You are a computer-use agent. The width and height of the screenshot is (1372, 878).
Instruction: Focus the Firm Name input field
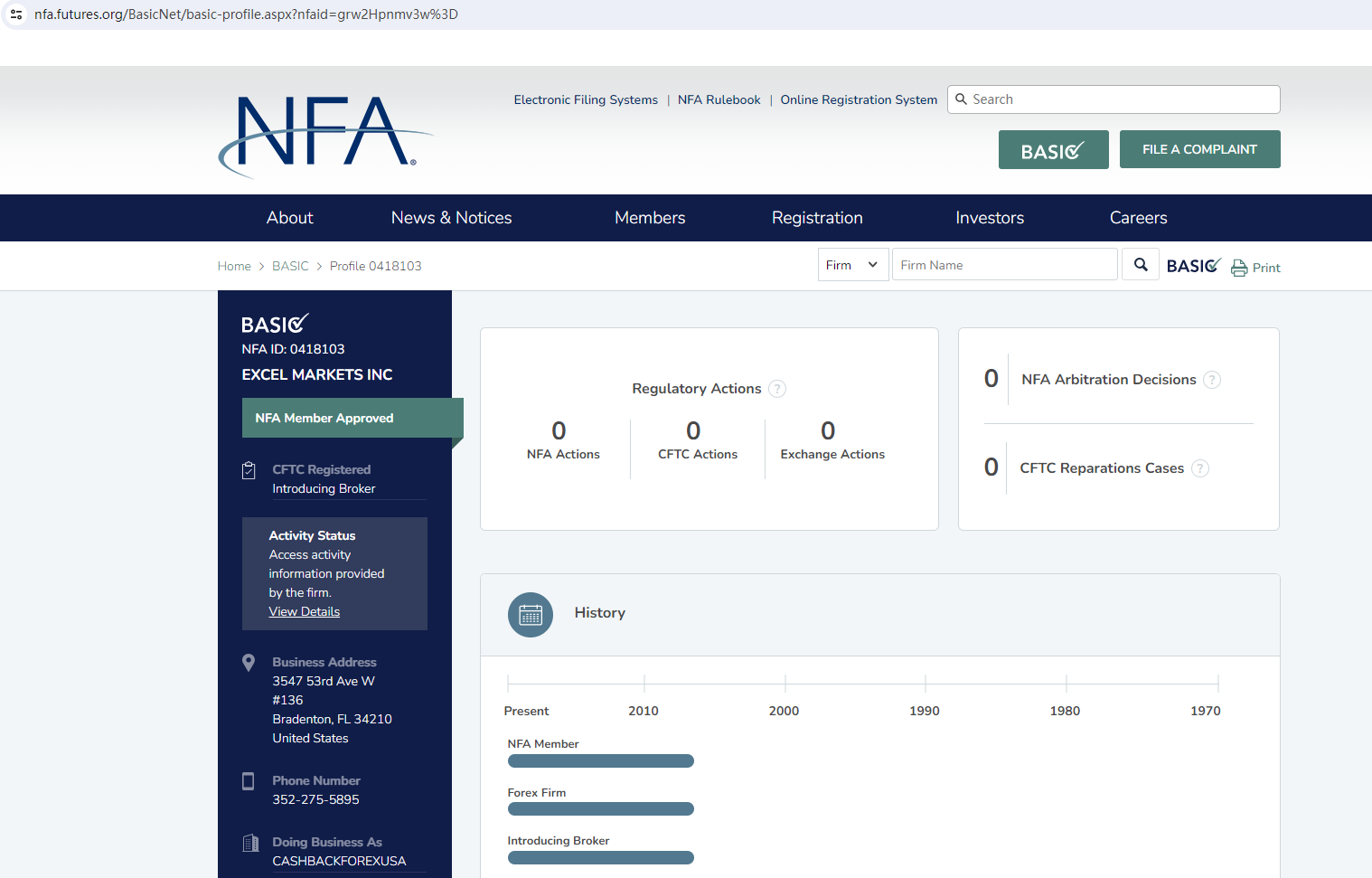click(x=1004, y=265)
